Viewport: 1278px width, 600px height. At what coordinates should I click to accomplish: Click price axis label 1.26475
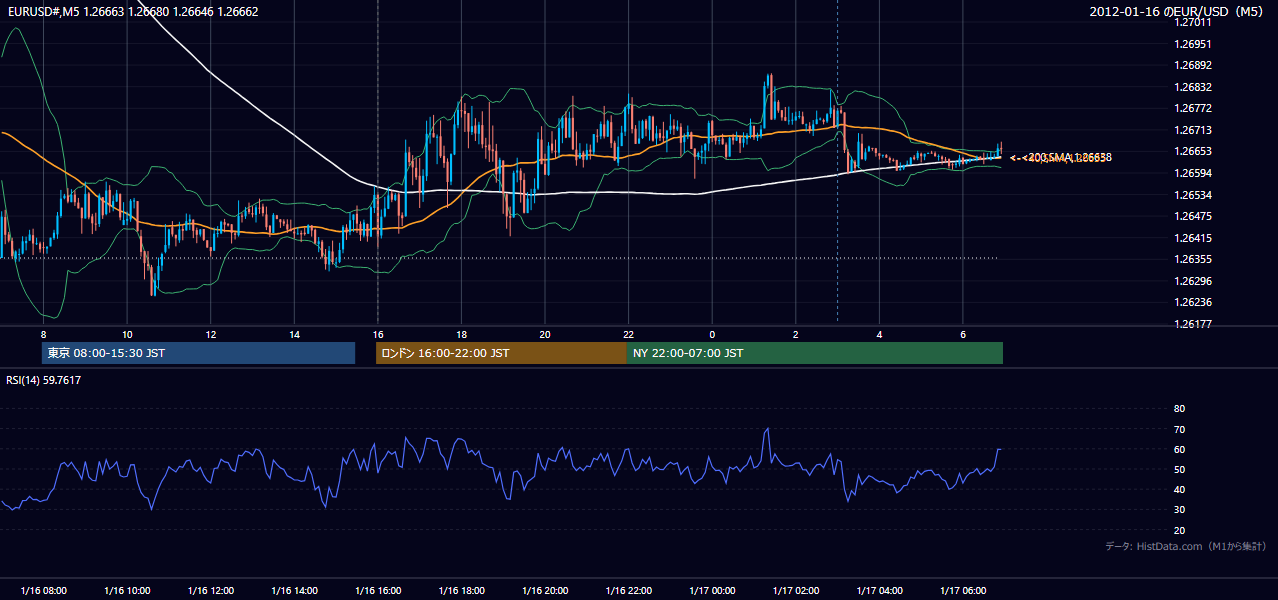tap(1192, 216)
